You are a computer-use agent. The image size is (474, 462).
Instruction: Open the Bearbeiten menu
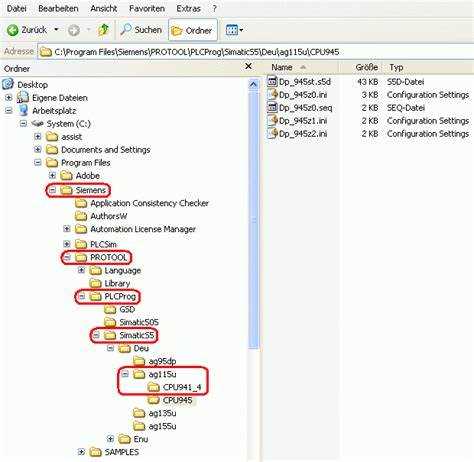(x=58, y=8)
